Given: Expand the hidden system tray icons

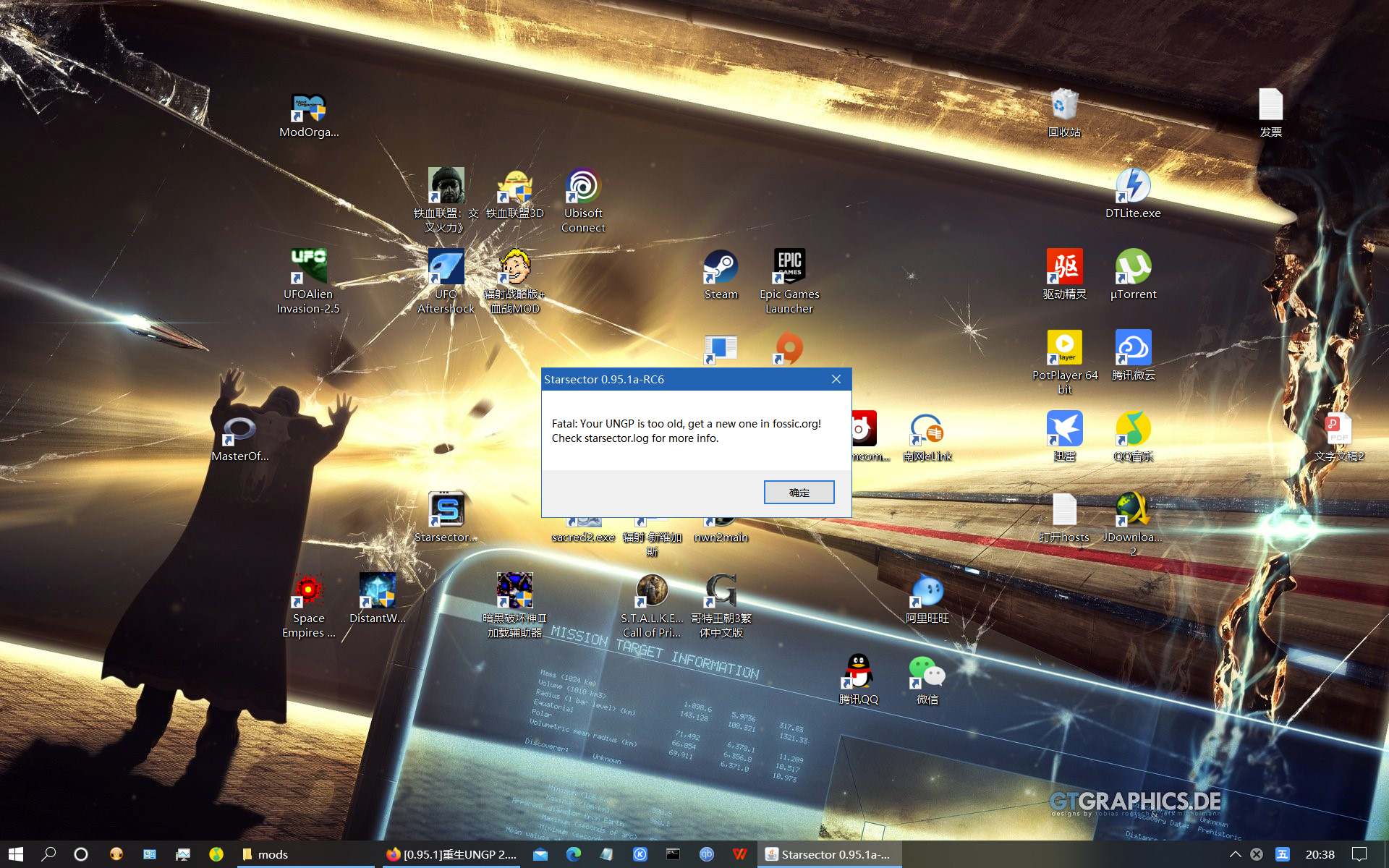Looking at the screenshot, I should (x=1235, y=854).
